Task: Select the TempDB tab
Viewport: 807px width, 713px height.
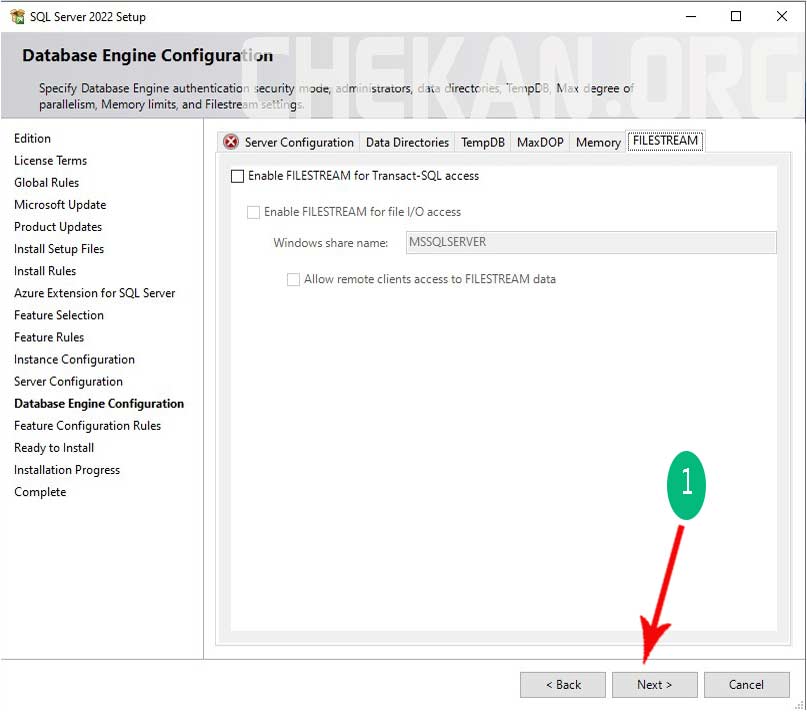Action: tap(483, 142)
